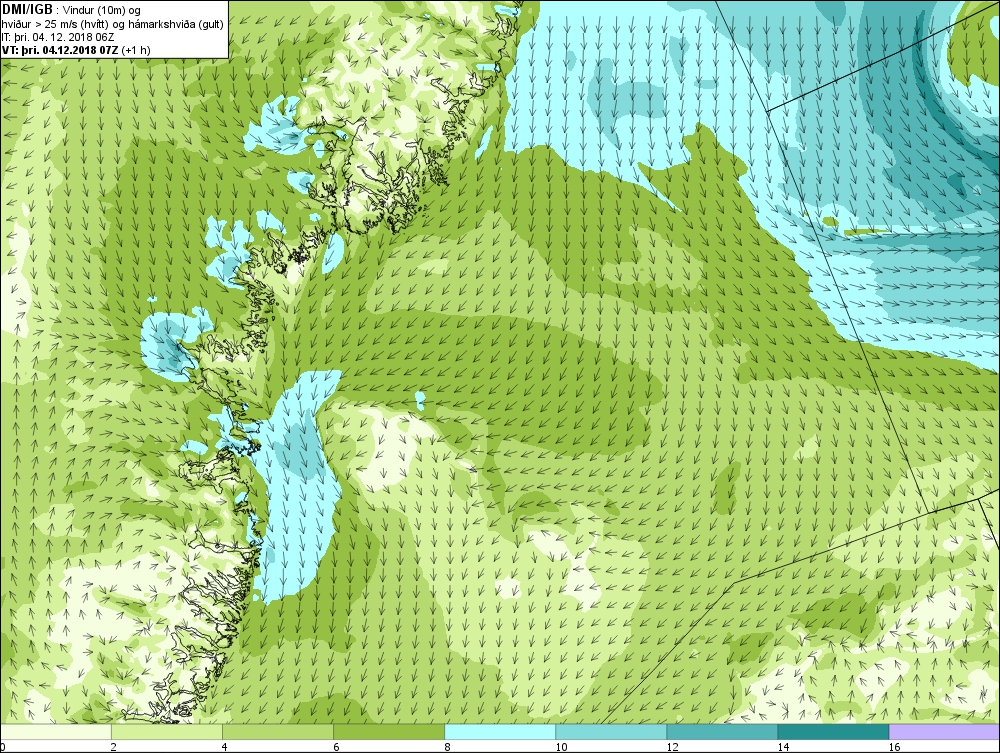Click the legend scale label '8'

pyautogui.click(x=446, y=747)
